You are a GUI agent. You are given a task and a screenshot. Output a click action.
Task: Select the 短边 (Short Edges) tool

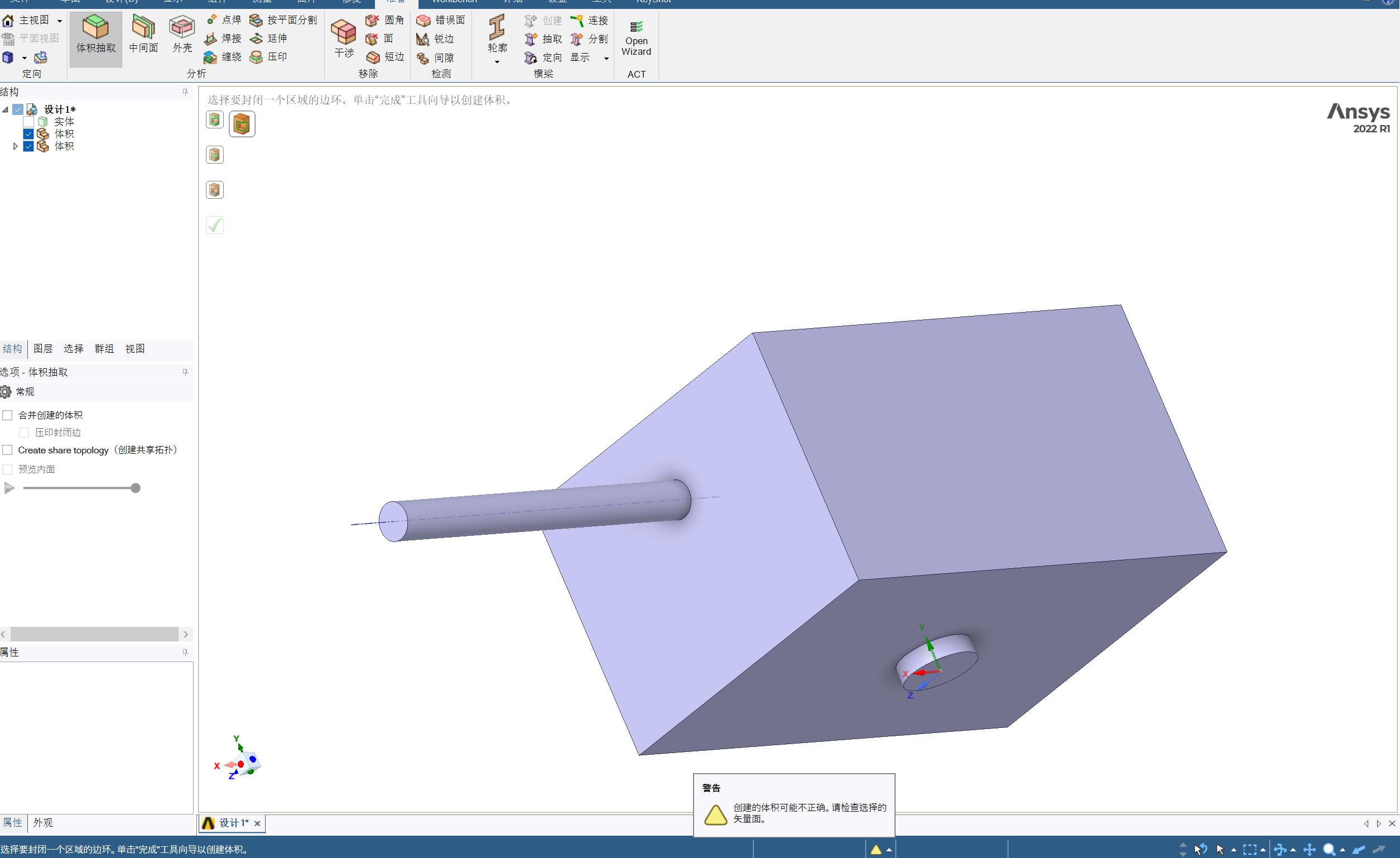[384, 57]
